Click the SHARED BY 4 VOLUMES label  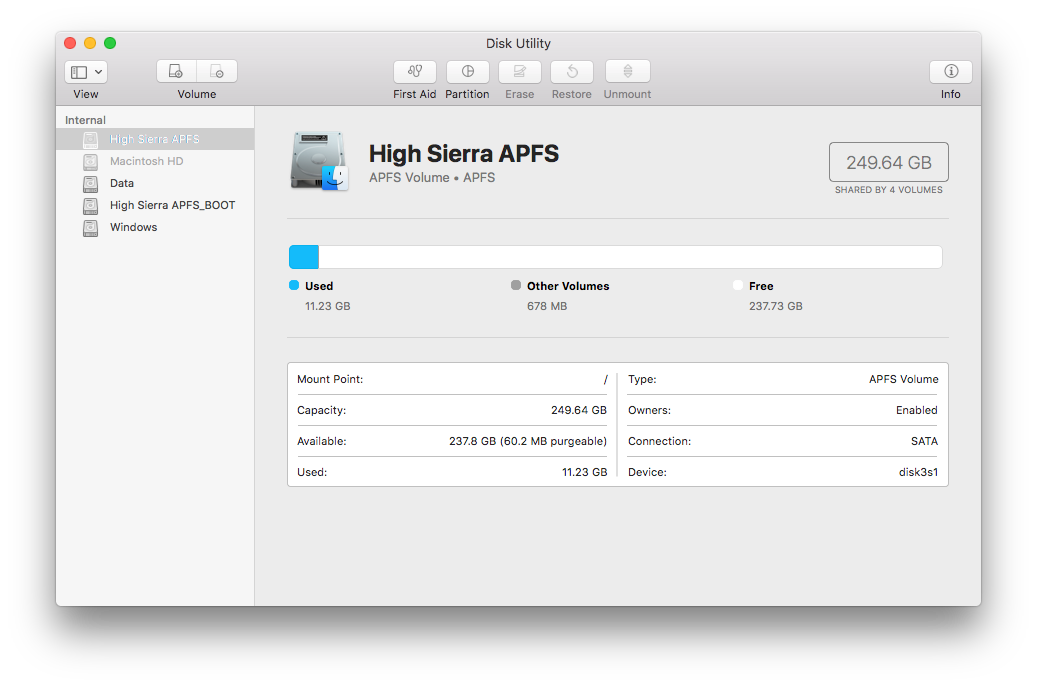[x=889, y=190]
